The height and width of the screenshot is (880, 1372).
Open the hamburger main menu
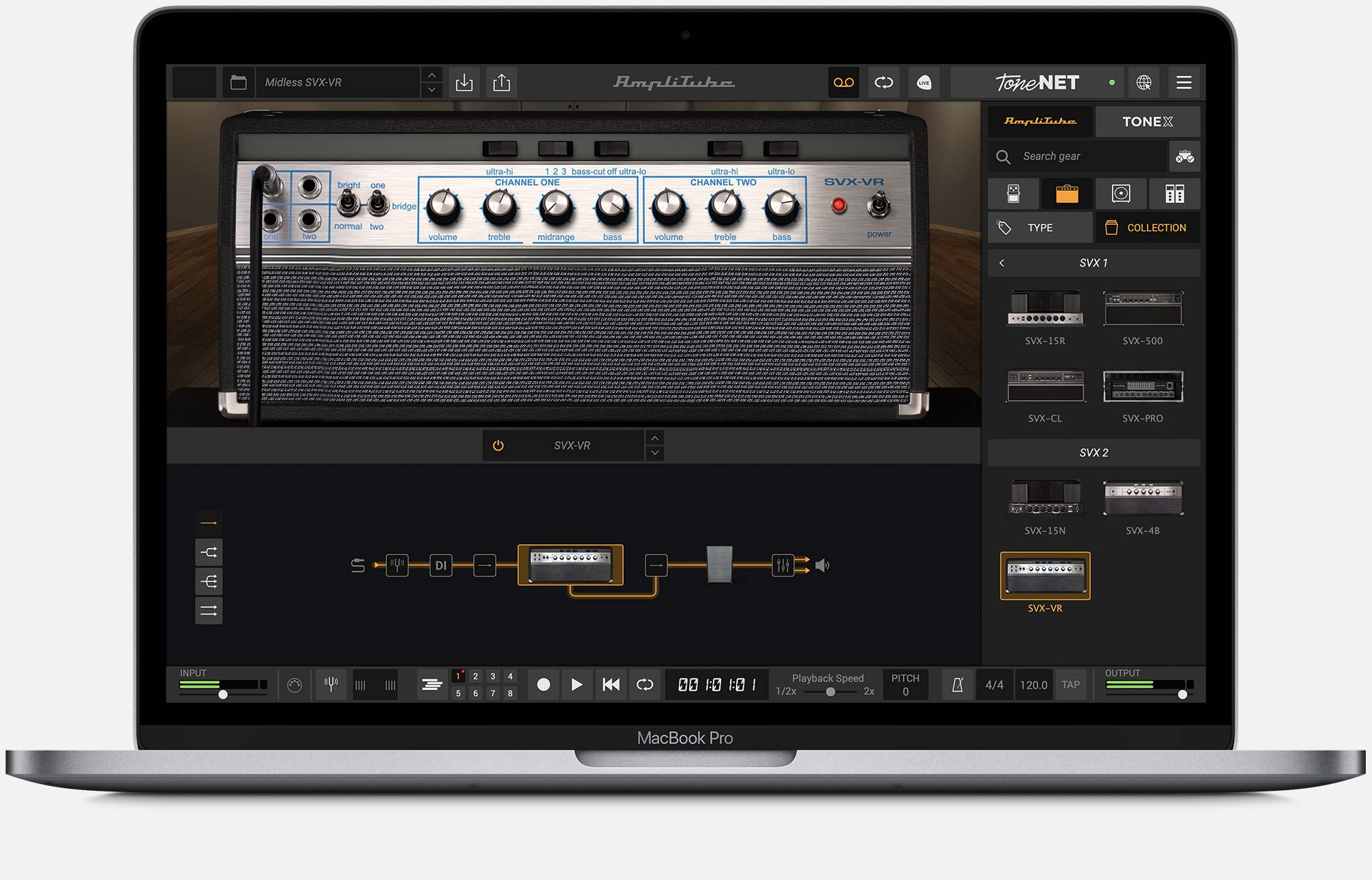(x=1183, y=83)
